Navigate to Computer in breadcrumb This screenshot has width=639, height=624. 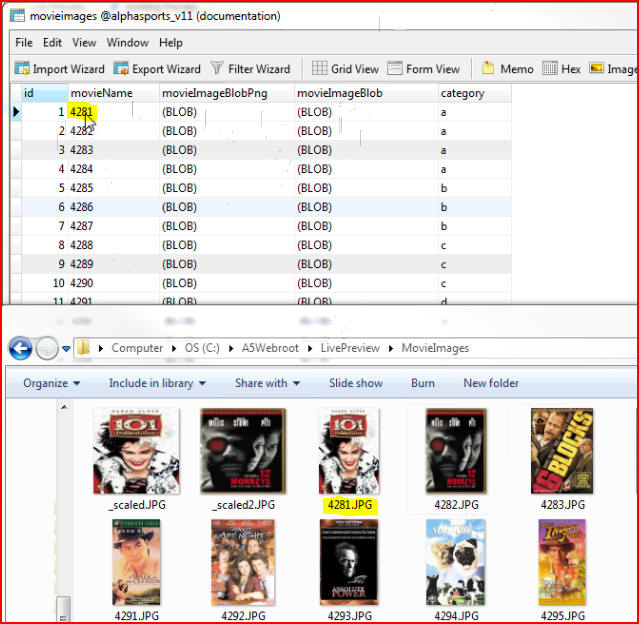click(x=137, y=348)
